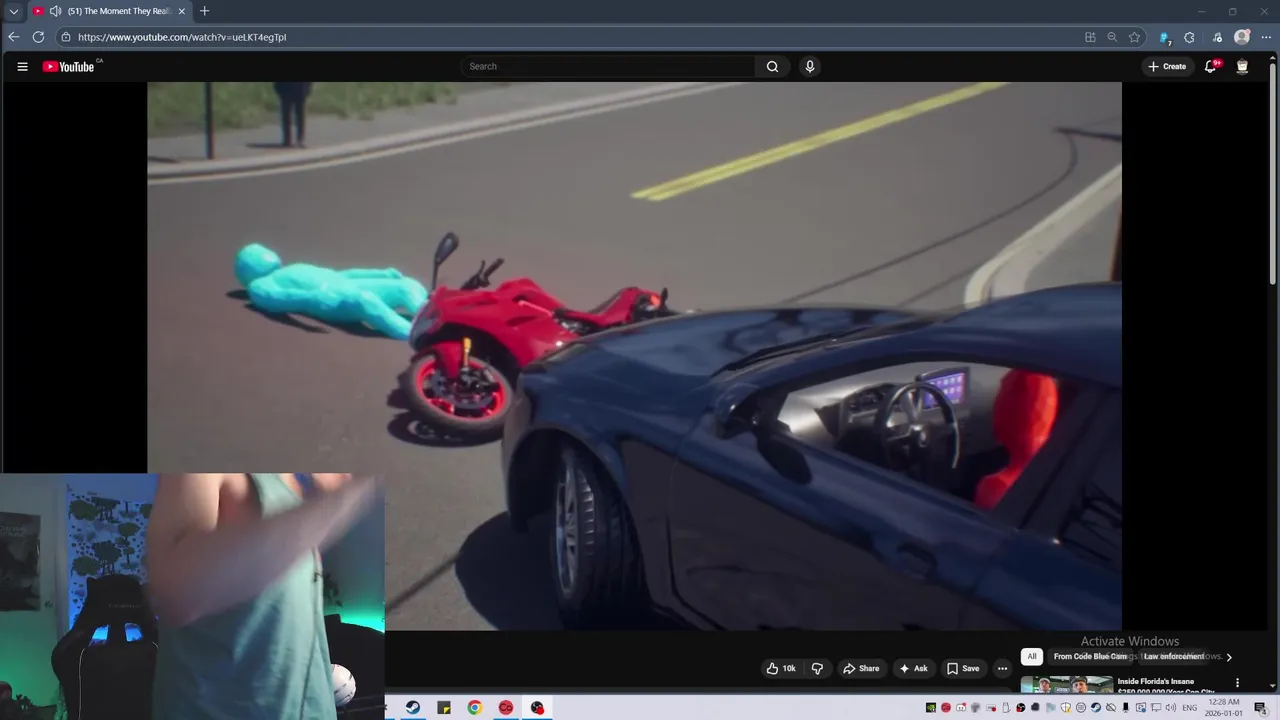Click the Share button
Image resolution: width=1280 pixels, height=720 pixels.
pyautogui.click(x=861, y=668)
